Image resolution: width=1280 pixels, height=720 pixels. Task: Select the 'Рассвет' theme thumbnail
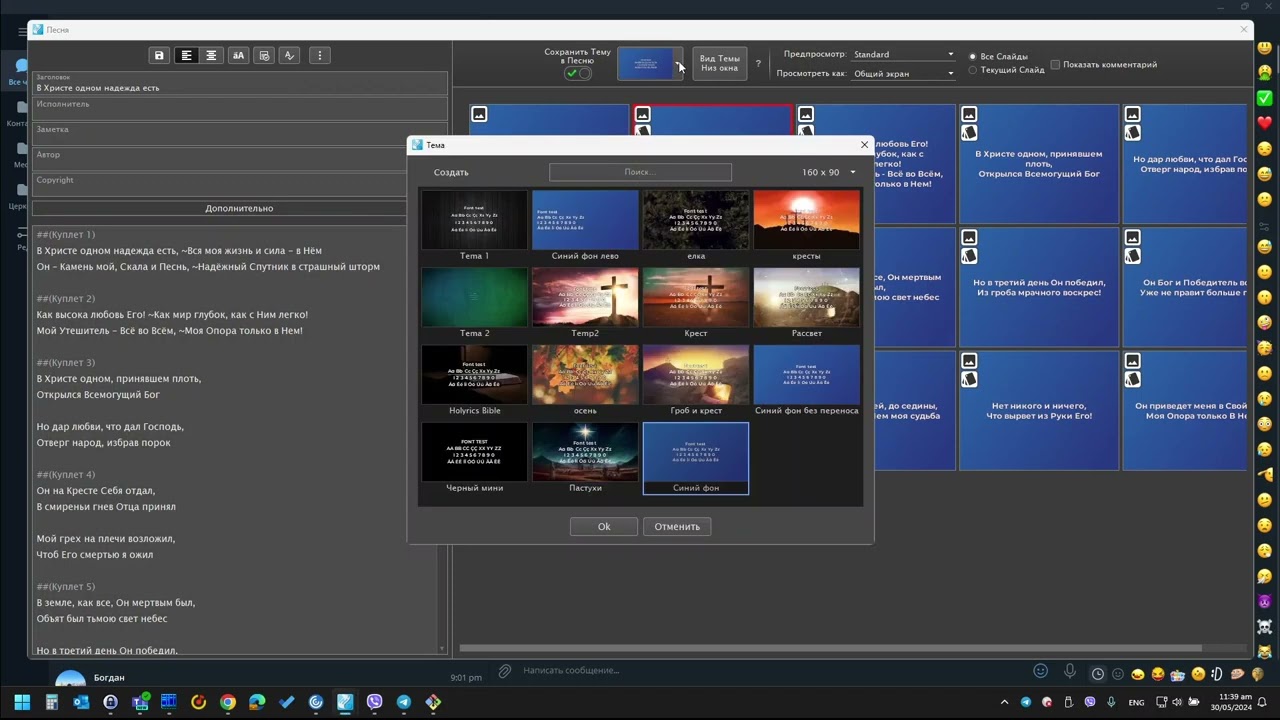pyautogui.click(x=806, y=303)
